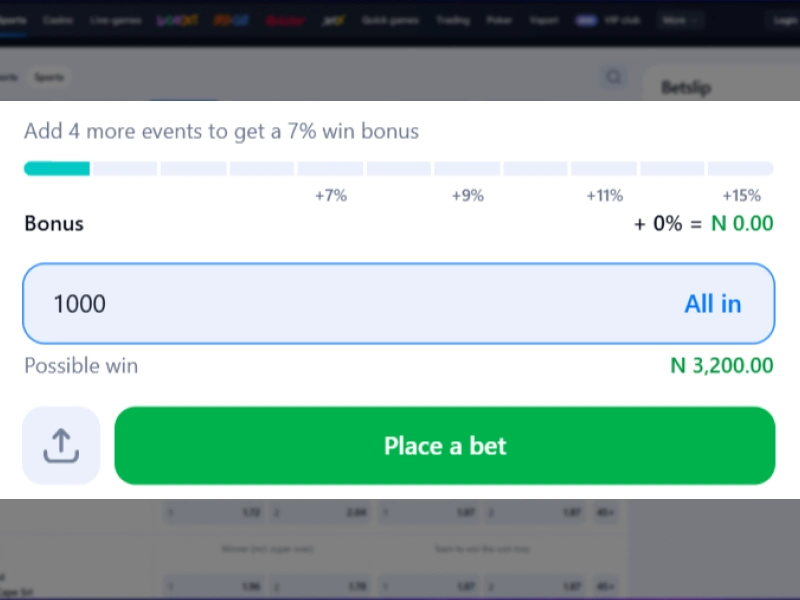The width and height of the screenshot is (800, 600).
Task: Select the +15% bonus progress segment
Action: 740,168
